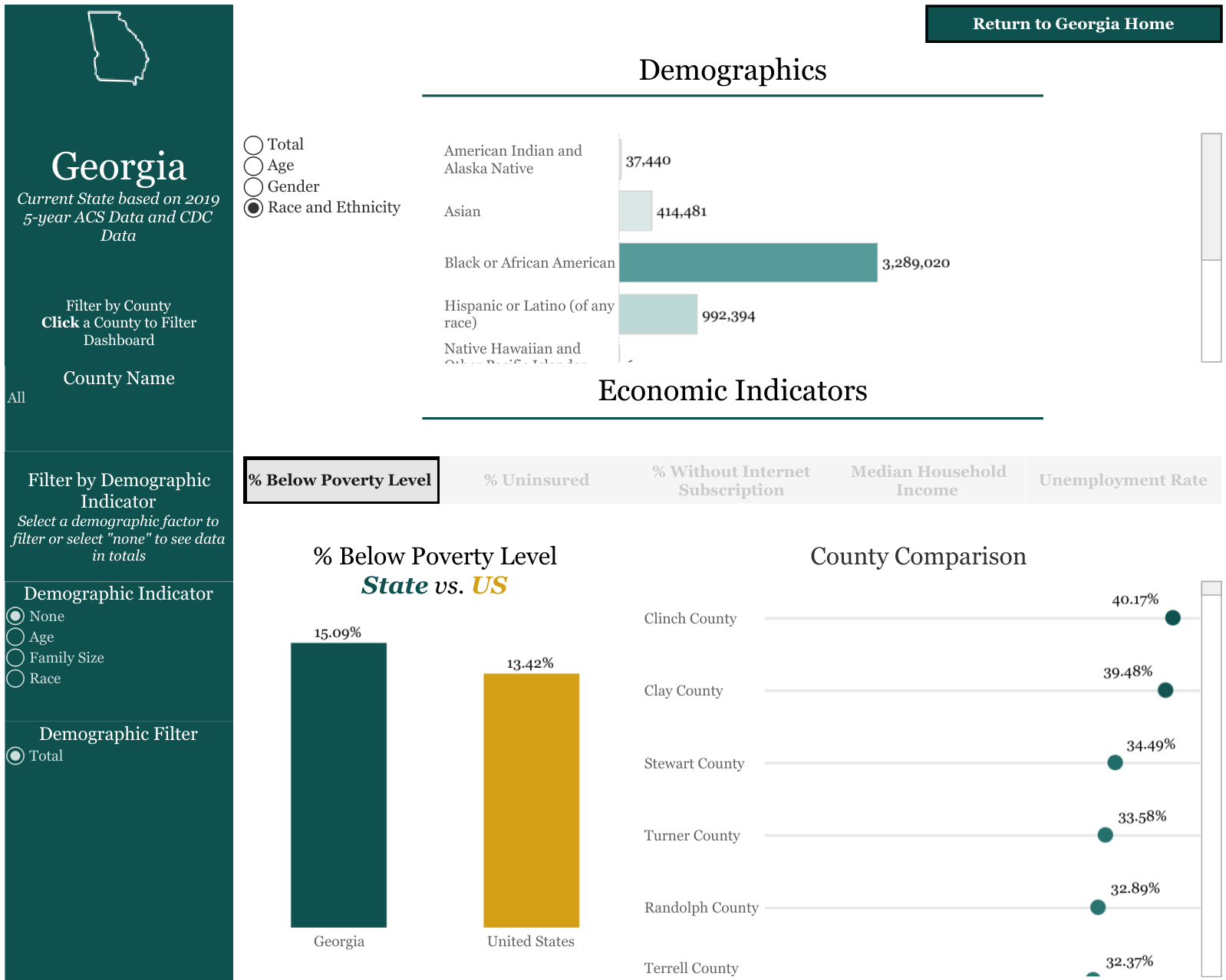Viewport: 1226px width, 980px height.
Task: Click the Hispanic or Latino population bar
Action: pyautogui.click(x=657, y=314)
